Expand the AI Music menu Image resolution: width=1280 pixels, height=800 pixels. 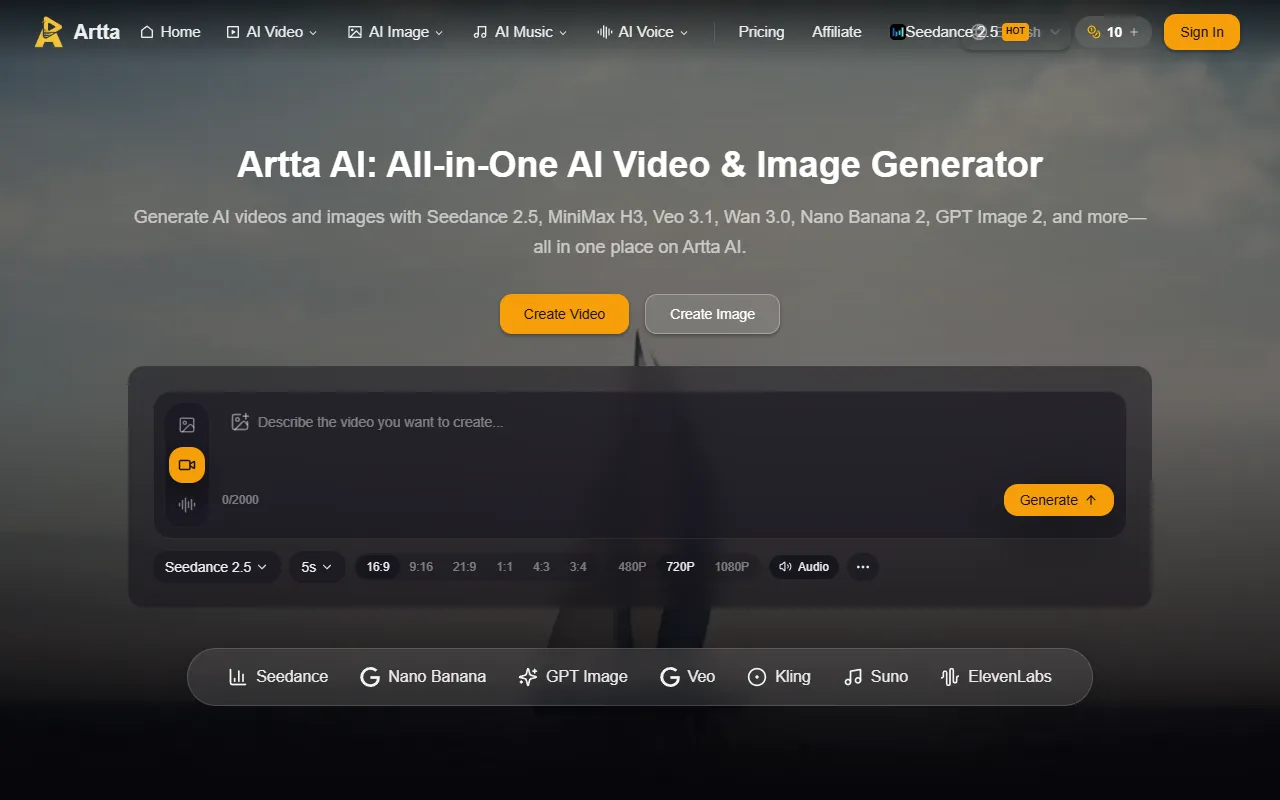coord(520,32)
